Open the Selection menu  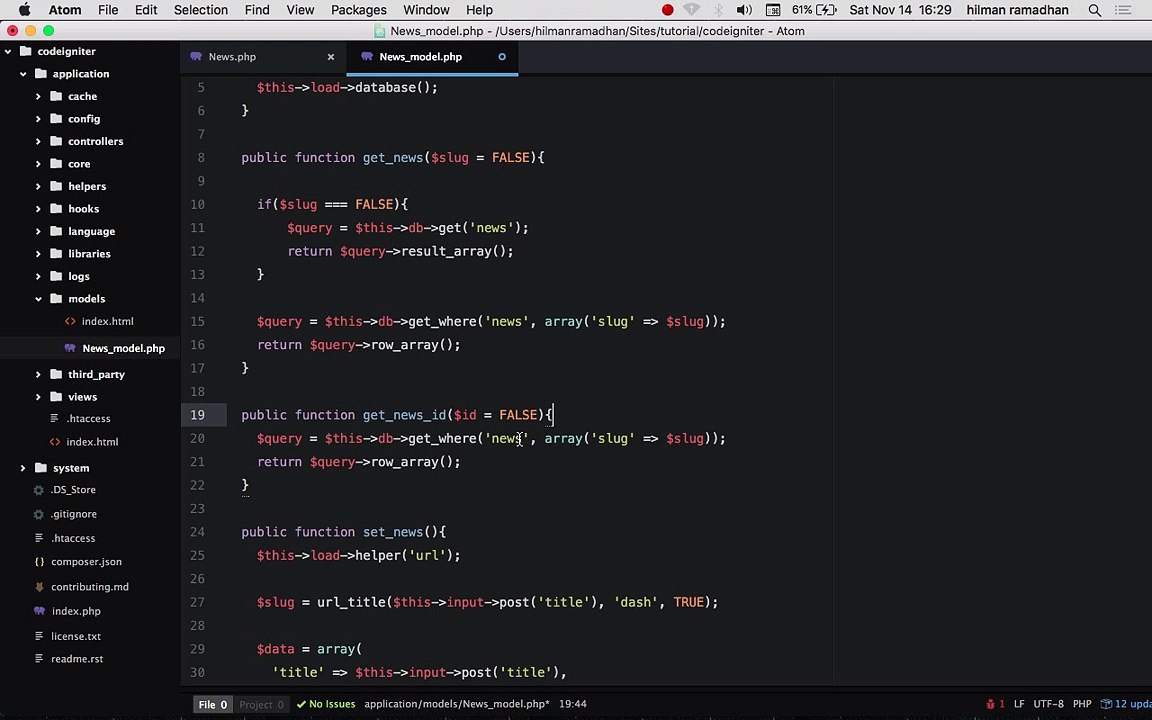(201, 10)
